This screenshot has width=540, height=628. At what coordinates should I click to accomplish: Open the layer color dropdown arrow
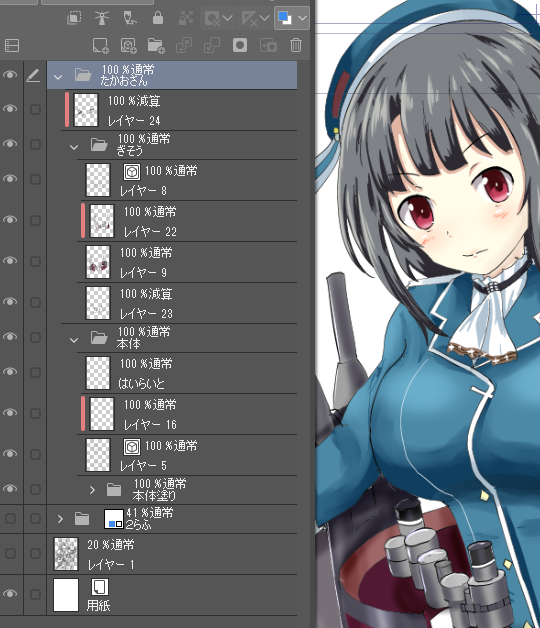[302, 18]
